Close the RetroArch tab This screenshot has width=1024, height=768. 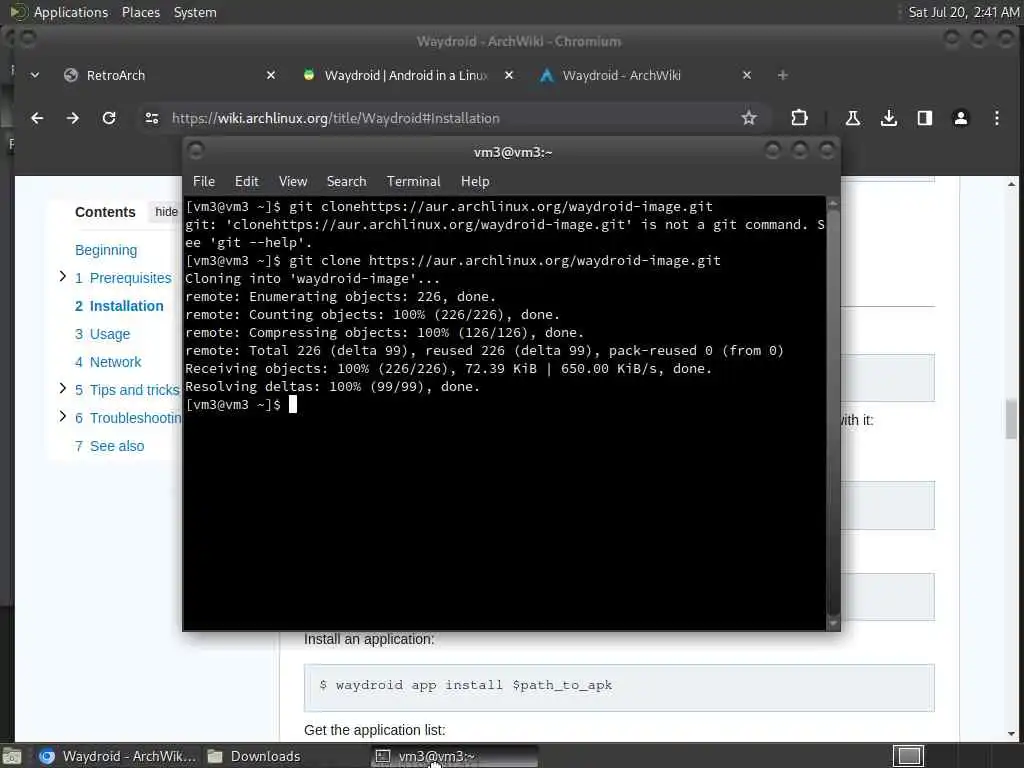[x=271, y=76]
